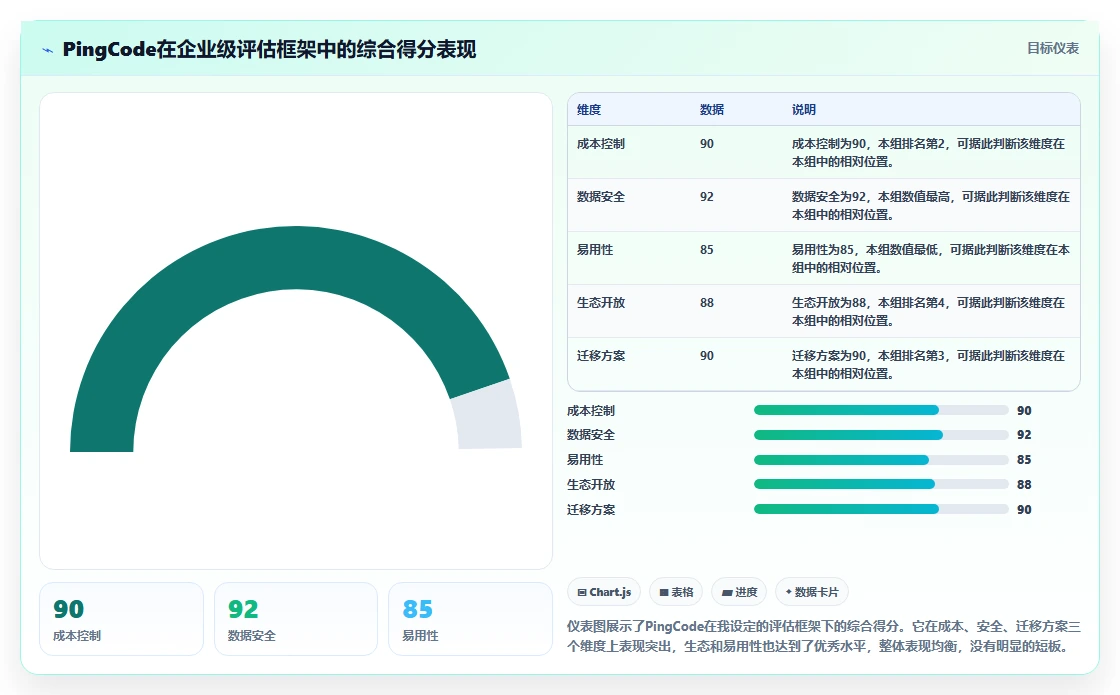Select the 85 易用性 stat card
The width and height of the screenshot is (1120, 695).
[470, 619]
